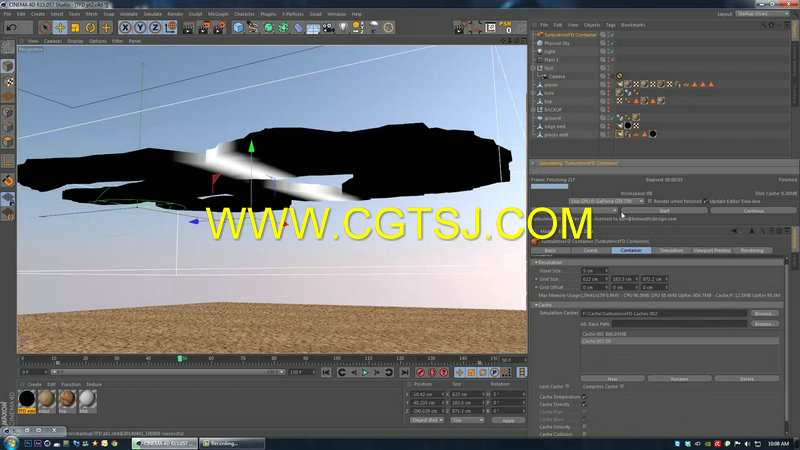Click the Delete cache button

coord(746,379)
